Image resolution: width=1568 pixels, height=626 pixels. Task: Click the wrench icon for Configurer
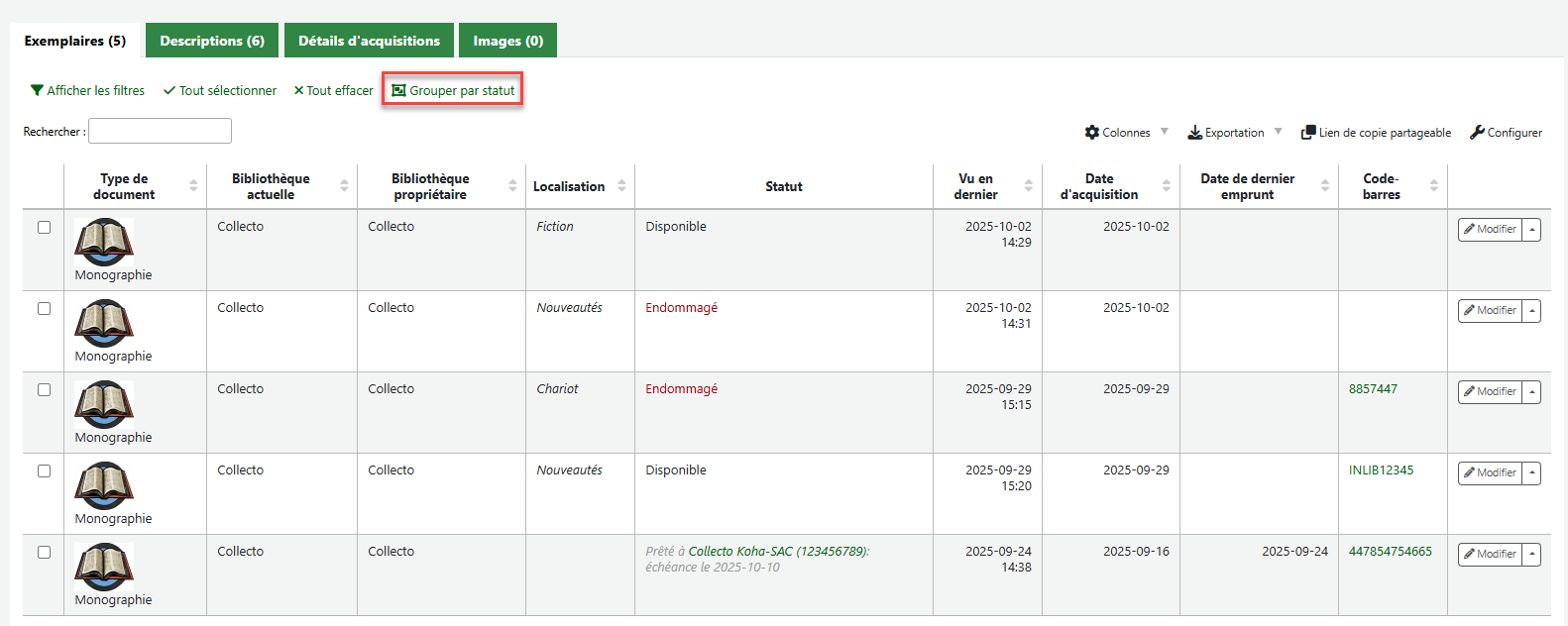(x=1477, y=133)
